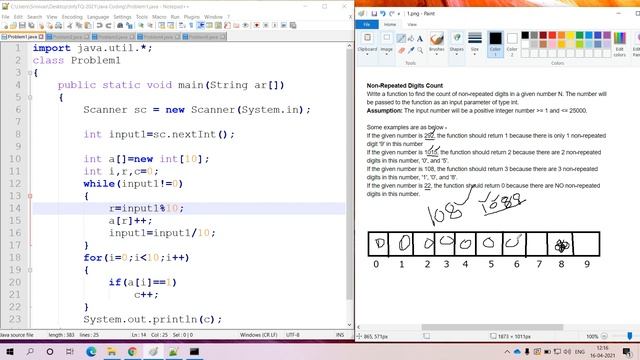Click the Start Recording macro icon
The image size is (640, 360).
coord(256,25)
